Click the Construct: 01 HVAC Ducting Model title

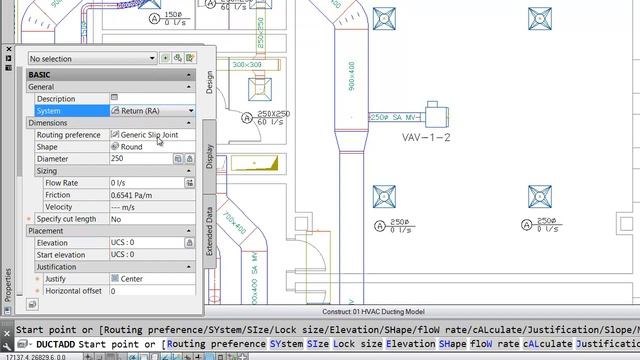373,312
